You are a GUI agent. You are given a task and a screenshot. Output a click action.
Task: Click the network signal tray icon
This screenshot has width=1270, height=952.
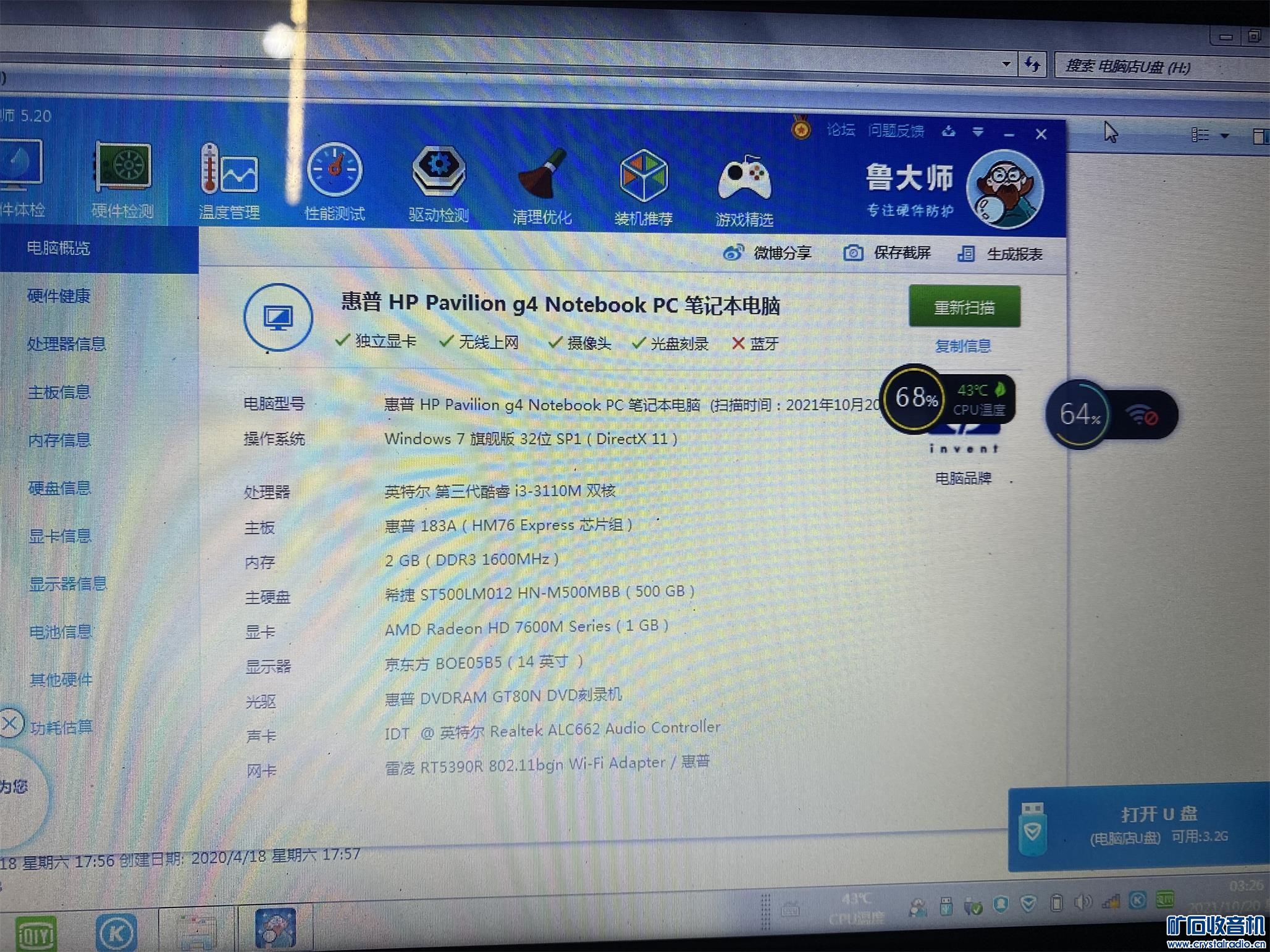click(1111, 902)
